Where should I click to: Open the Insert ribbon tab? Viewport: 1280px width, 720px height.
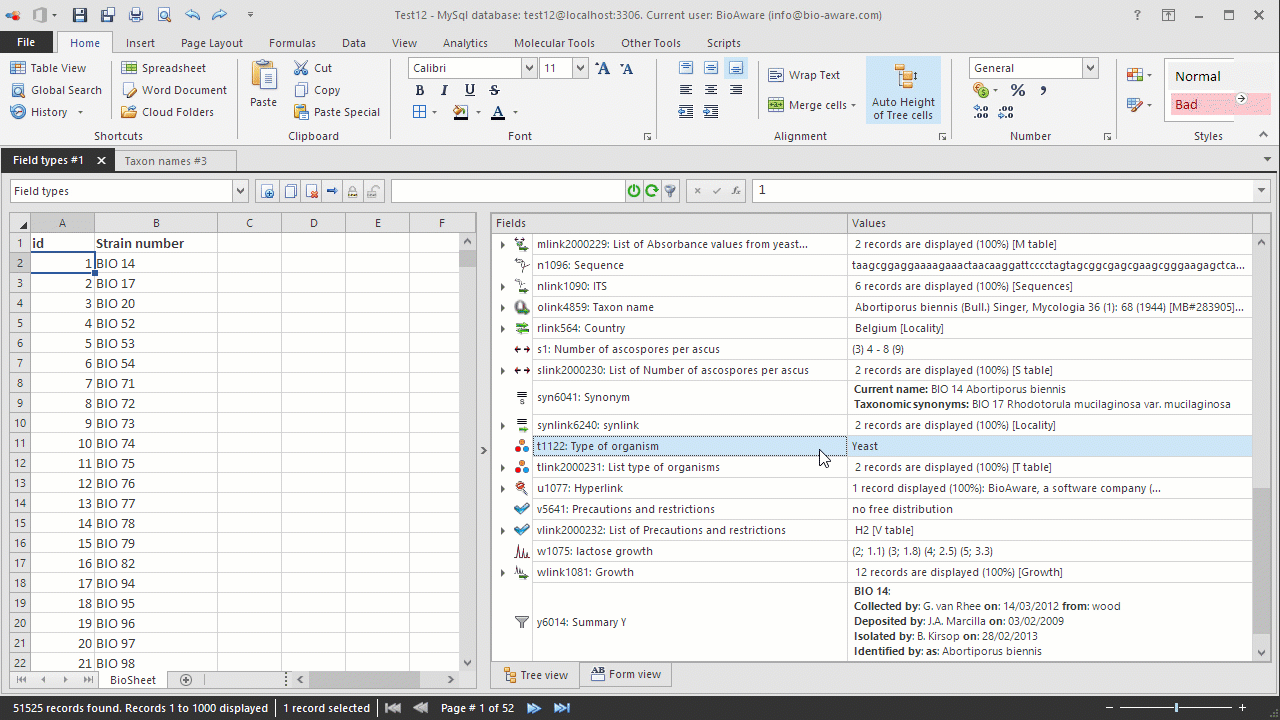pyautogui.click(x=140, y=43)
